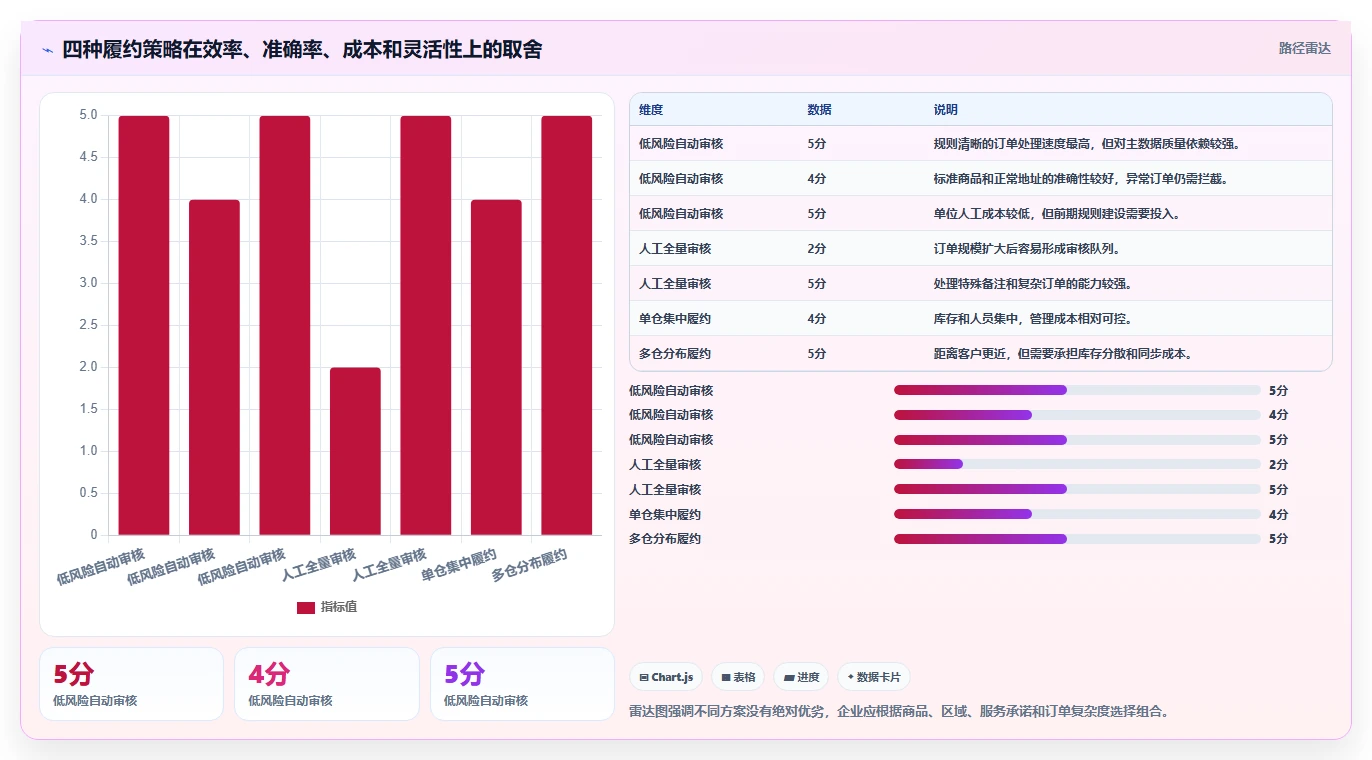The image size is (1372, 760).
Task: Click the 低风险自动审核 4分 progress bar
Action: (1077, 414)
